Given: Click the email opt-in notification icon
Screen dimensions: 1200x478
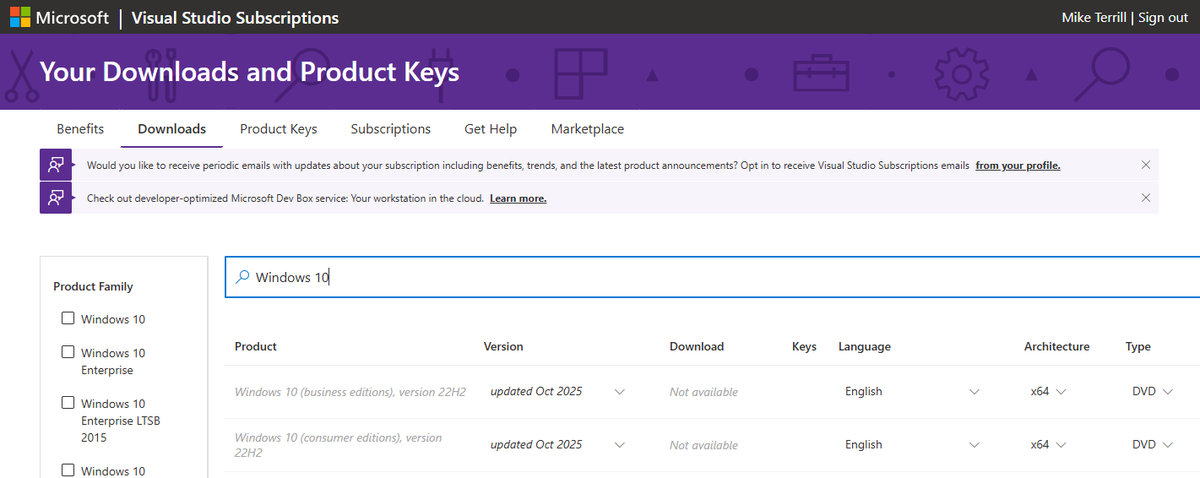Looking at the screenshot, I should [55, 165].
